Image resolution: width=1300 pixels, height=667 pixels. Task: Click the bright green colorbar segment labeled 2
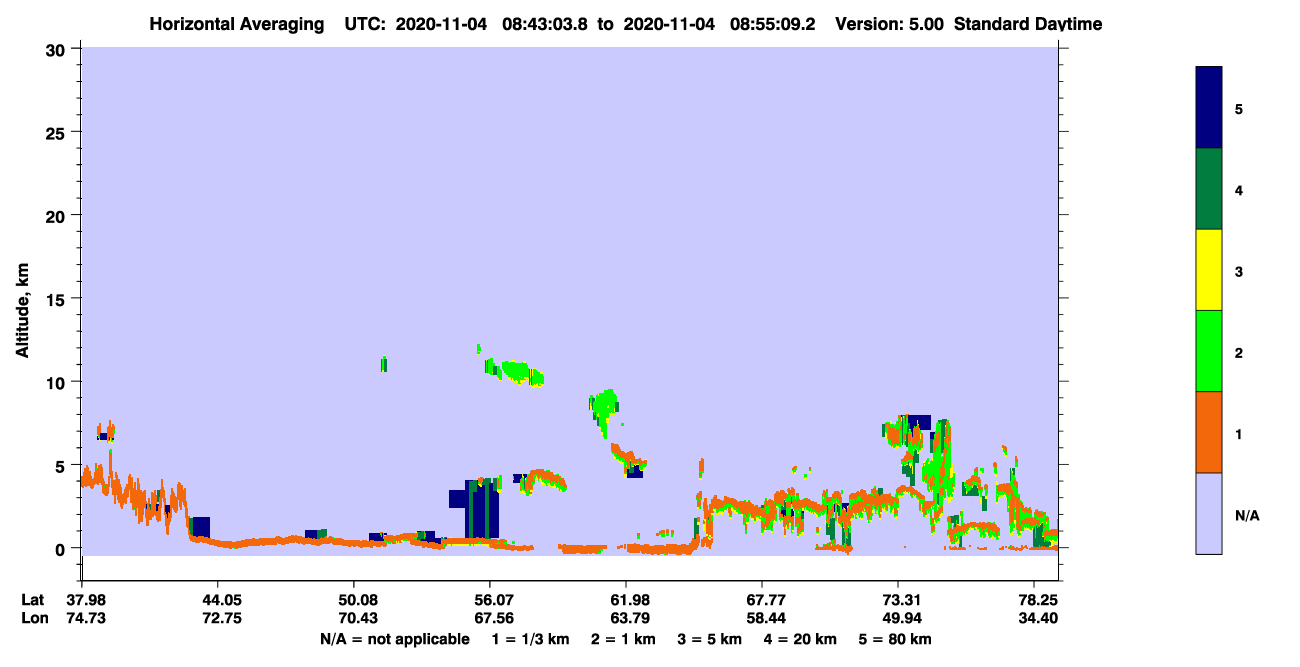(x=1209, y=351)
